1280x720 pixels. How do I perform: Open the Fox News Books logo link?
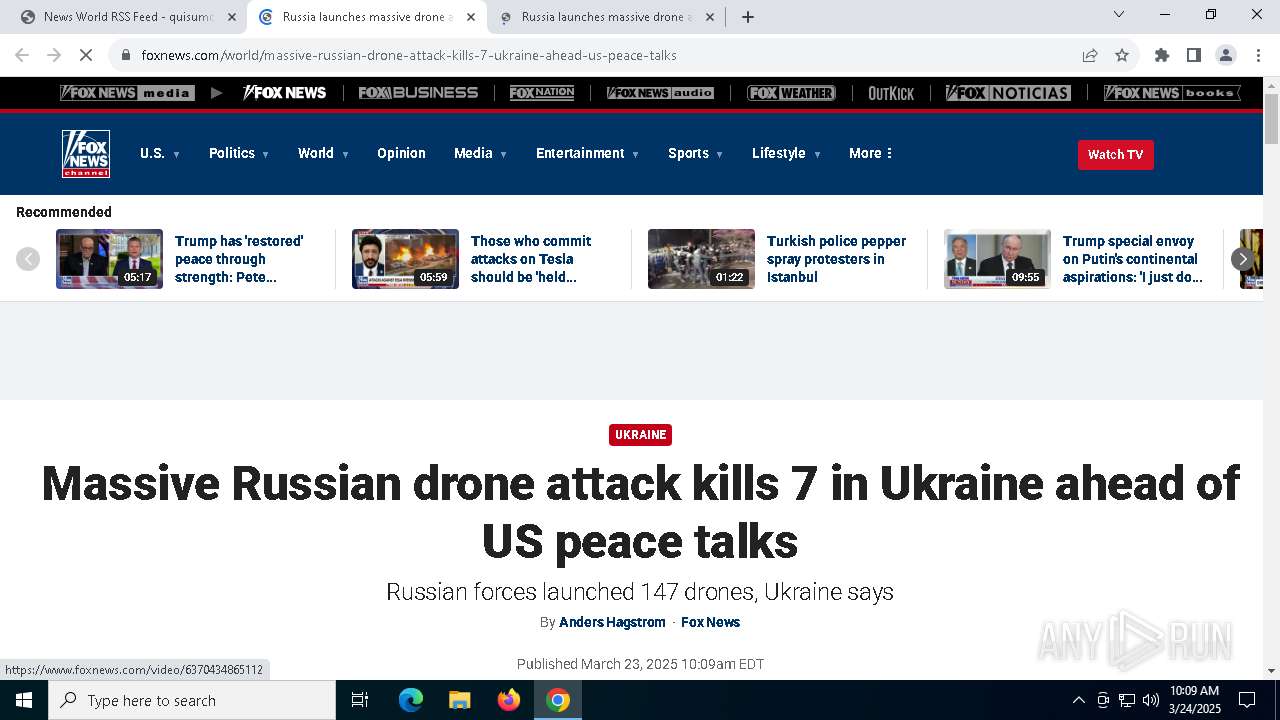point(1172,93)
